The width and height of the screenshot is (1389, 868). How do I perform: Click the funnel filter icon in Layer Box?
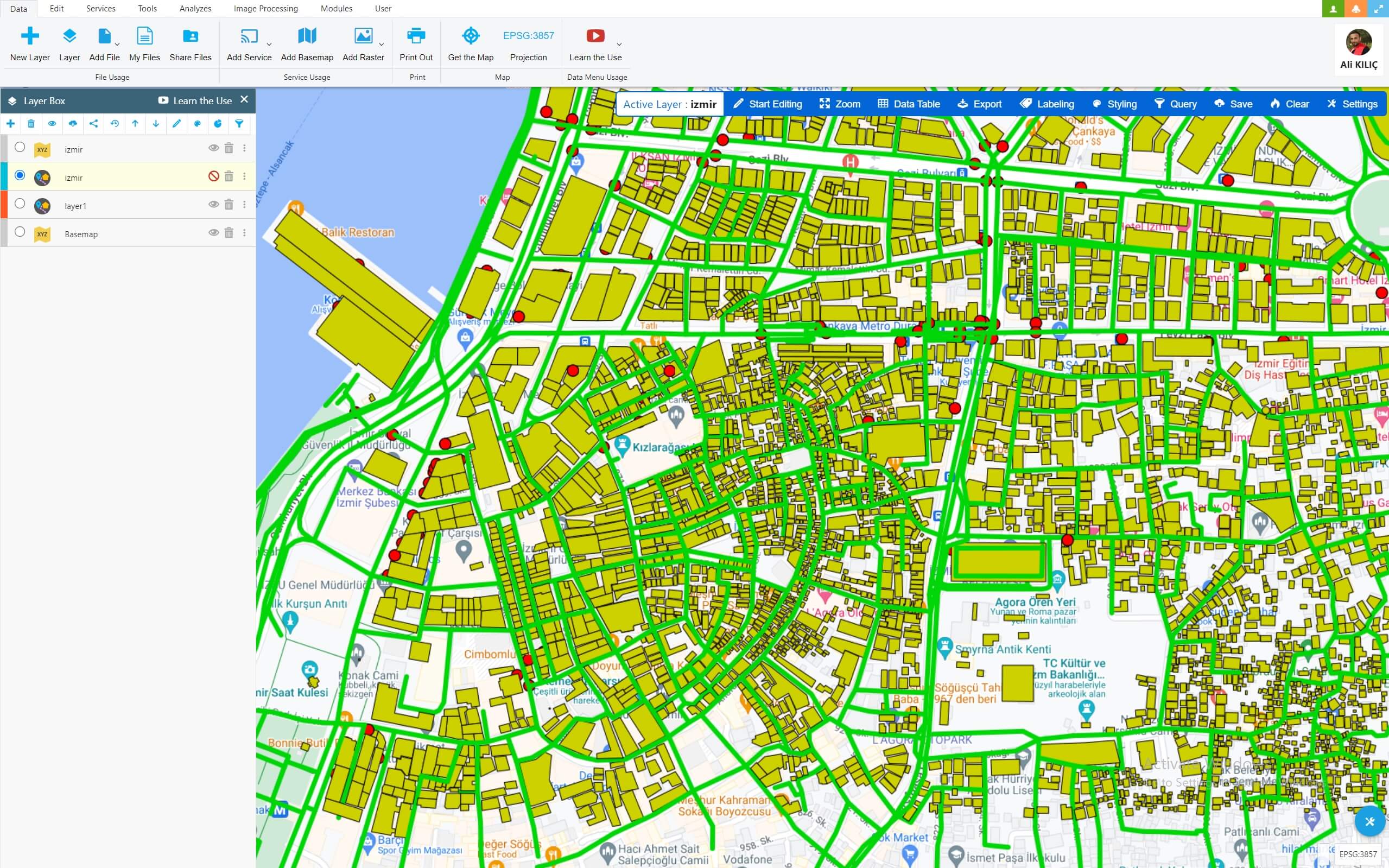(239, 123)
